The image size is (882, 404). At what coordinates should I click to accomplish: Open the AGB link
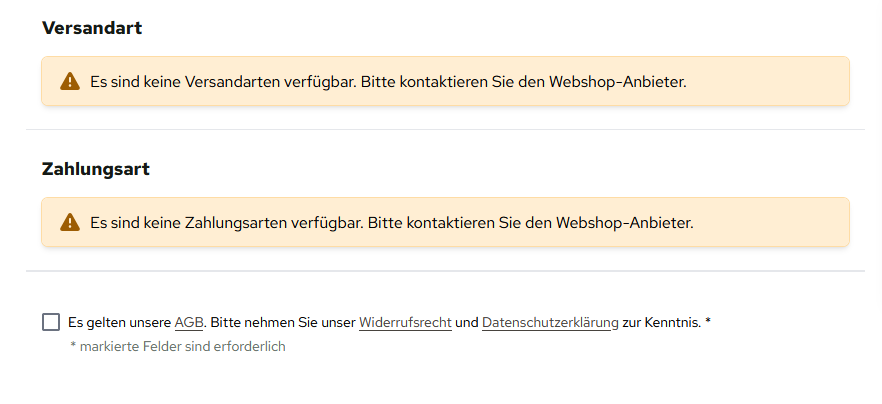189,323
